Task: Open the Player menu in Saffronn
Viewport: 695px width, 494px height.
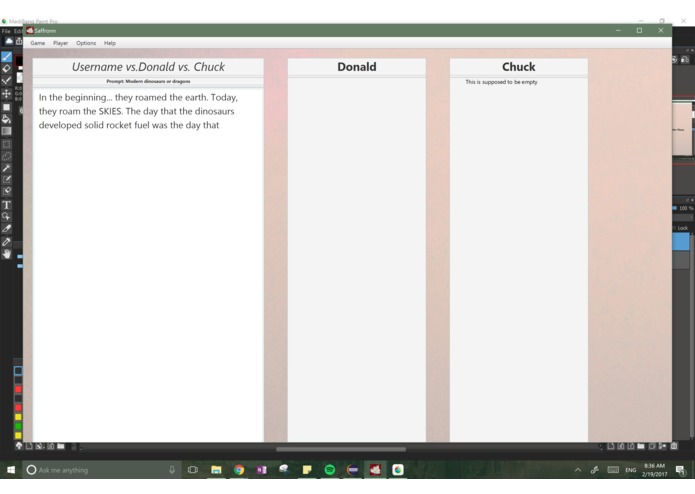Action: pyautogui.click(x=60, y=43)
